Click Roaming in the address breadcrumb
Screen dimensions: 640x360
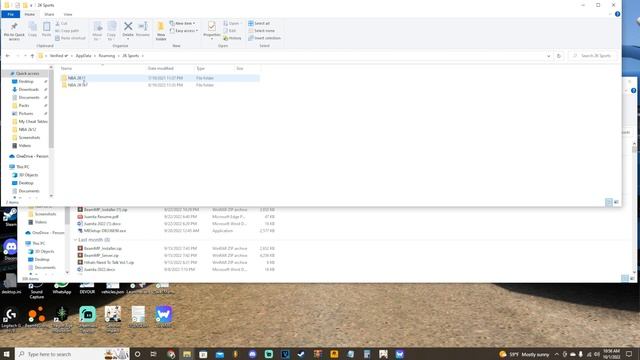107,56
